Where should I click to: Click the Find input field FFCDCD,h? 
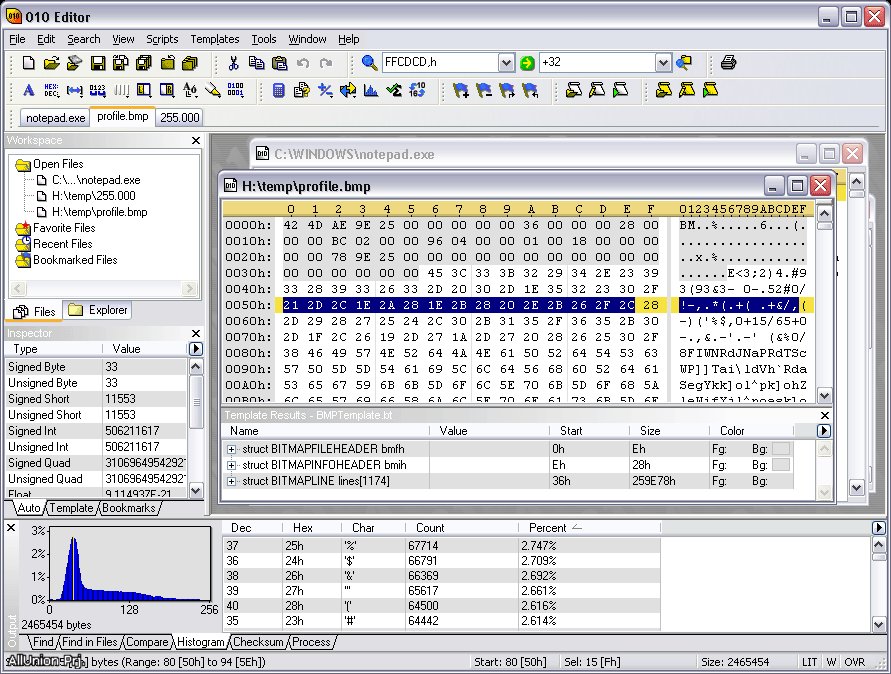pyautogui.click(x=440, y=63)
